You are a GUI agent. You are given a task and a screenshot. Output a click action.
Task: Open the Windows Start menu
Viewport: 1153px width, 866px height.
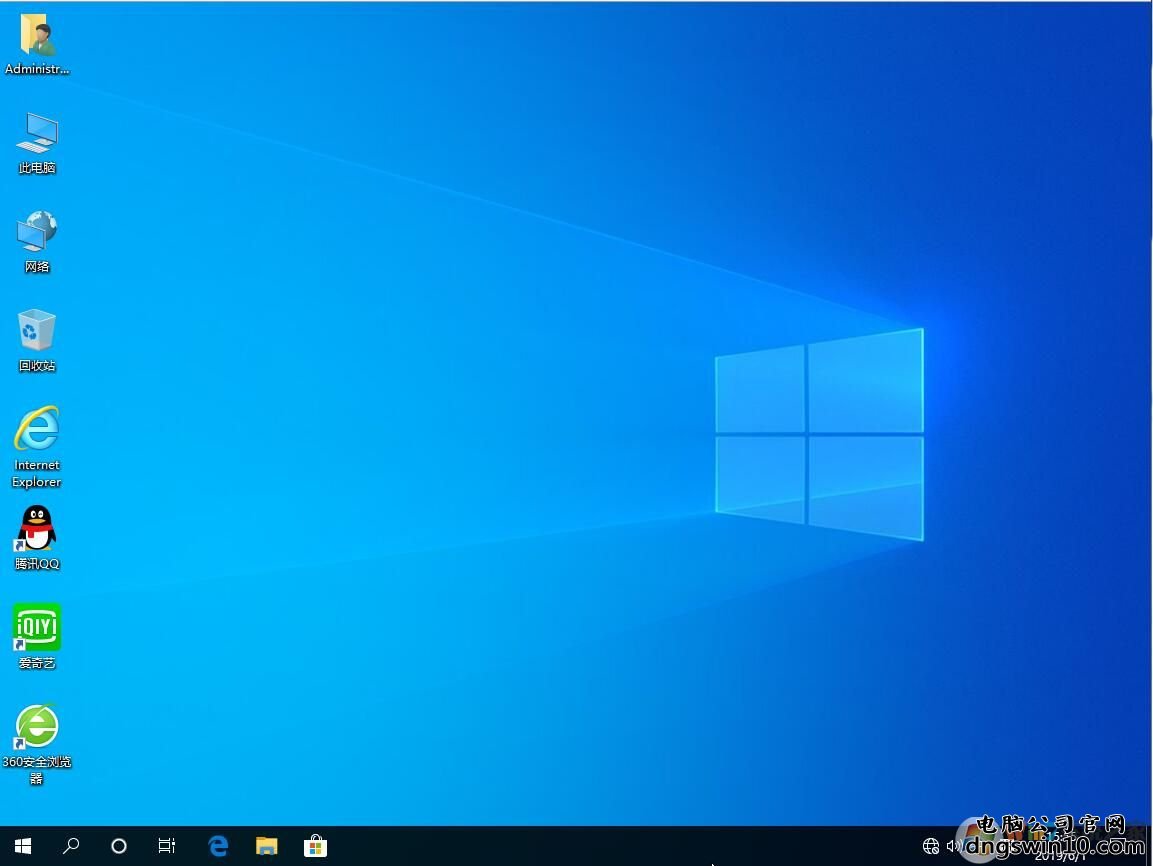[x=23, y=846]
